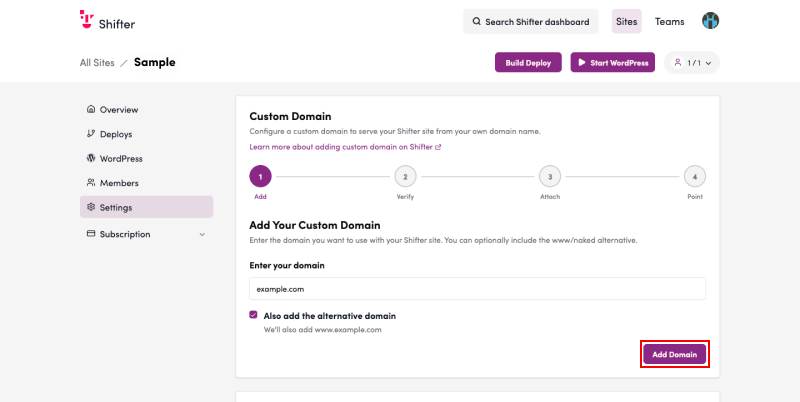This screenshot has height=402, width=800.
Task: Click the play icon on Start WordPress
Action: (582, 62)
